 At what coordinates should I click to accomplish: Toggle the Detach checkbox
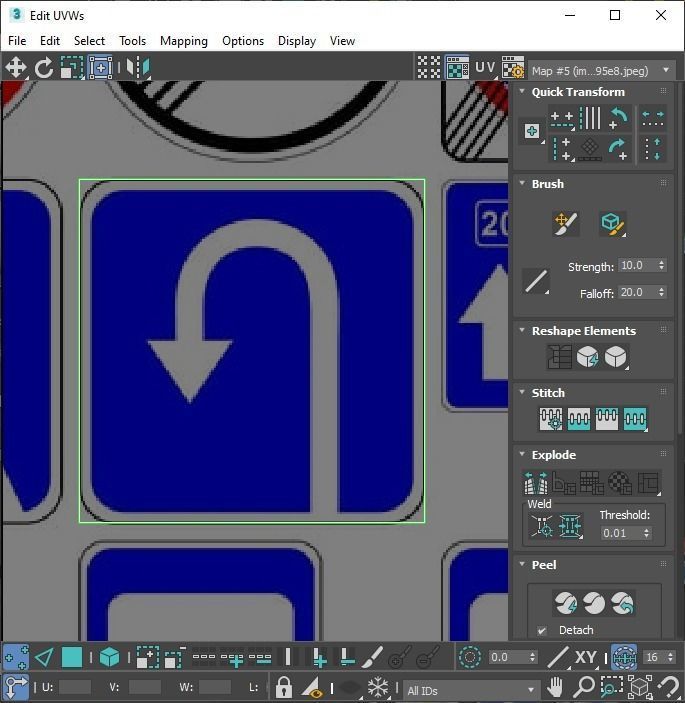(542, 630)
